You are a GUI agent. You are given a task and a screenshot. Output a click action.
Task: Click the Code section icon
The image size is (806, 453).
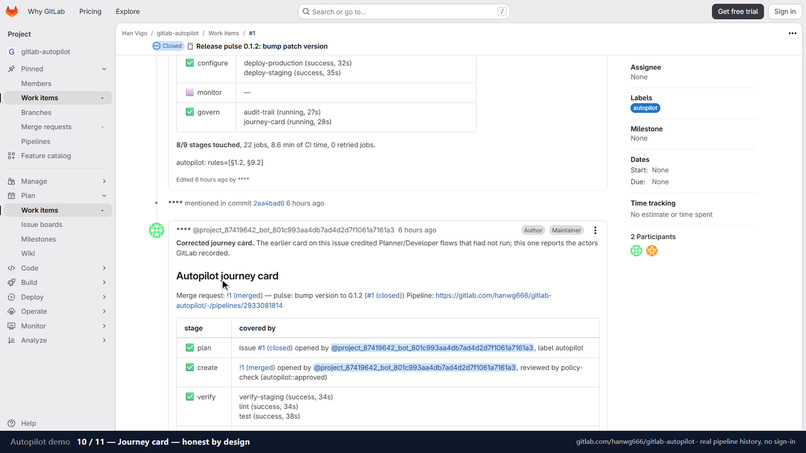pos(11,268)
